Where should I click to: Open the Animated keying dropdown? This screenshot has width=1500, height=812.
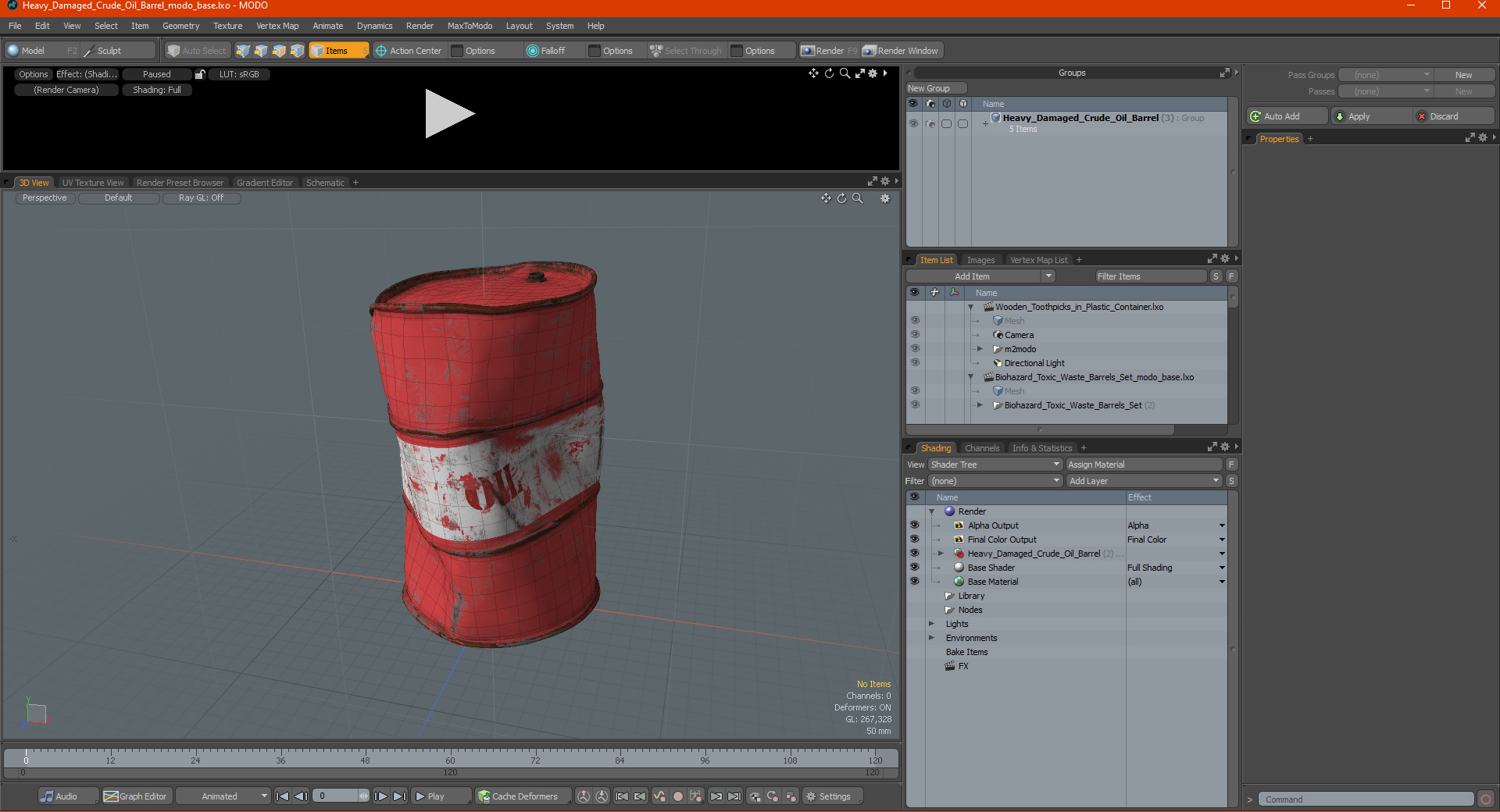pyautogui.click(x=223, y=796)
